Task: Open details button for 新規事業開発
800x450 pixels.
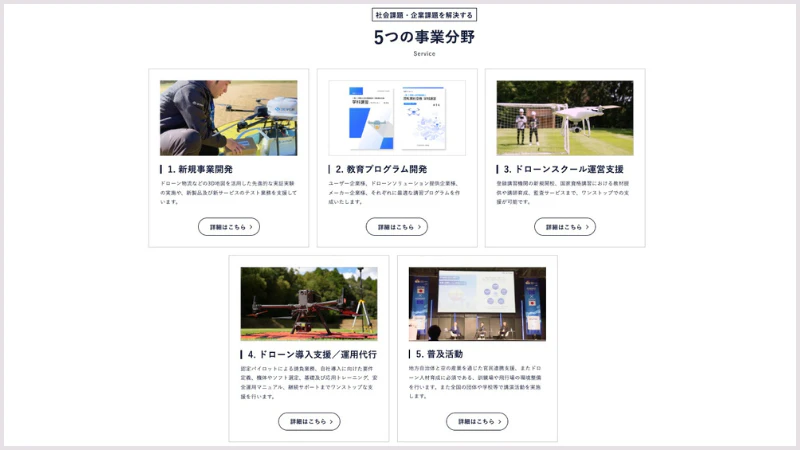Action: [x=229, y=227]
